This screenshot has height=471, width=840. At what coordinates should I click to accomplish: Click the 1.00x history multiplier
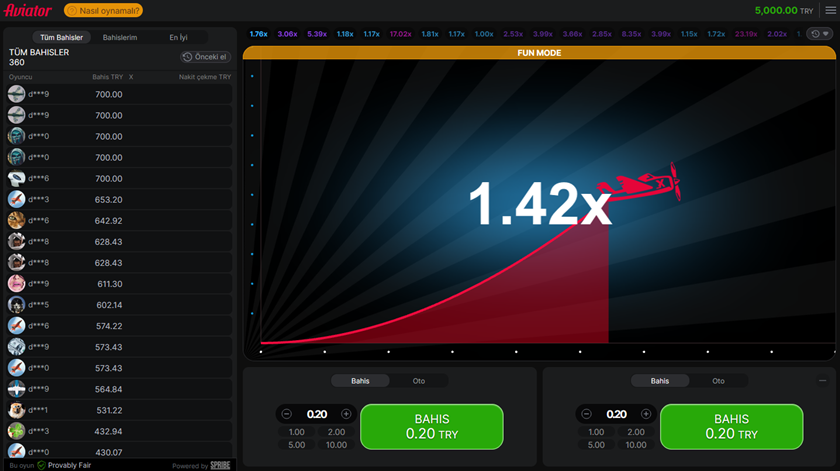pos(484,34)
